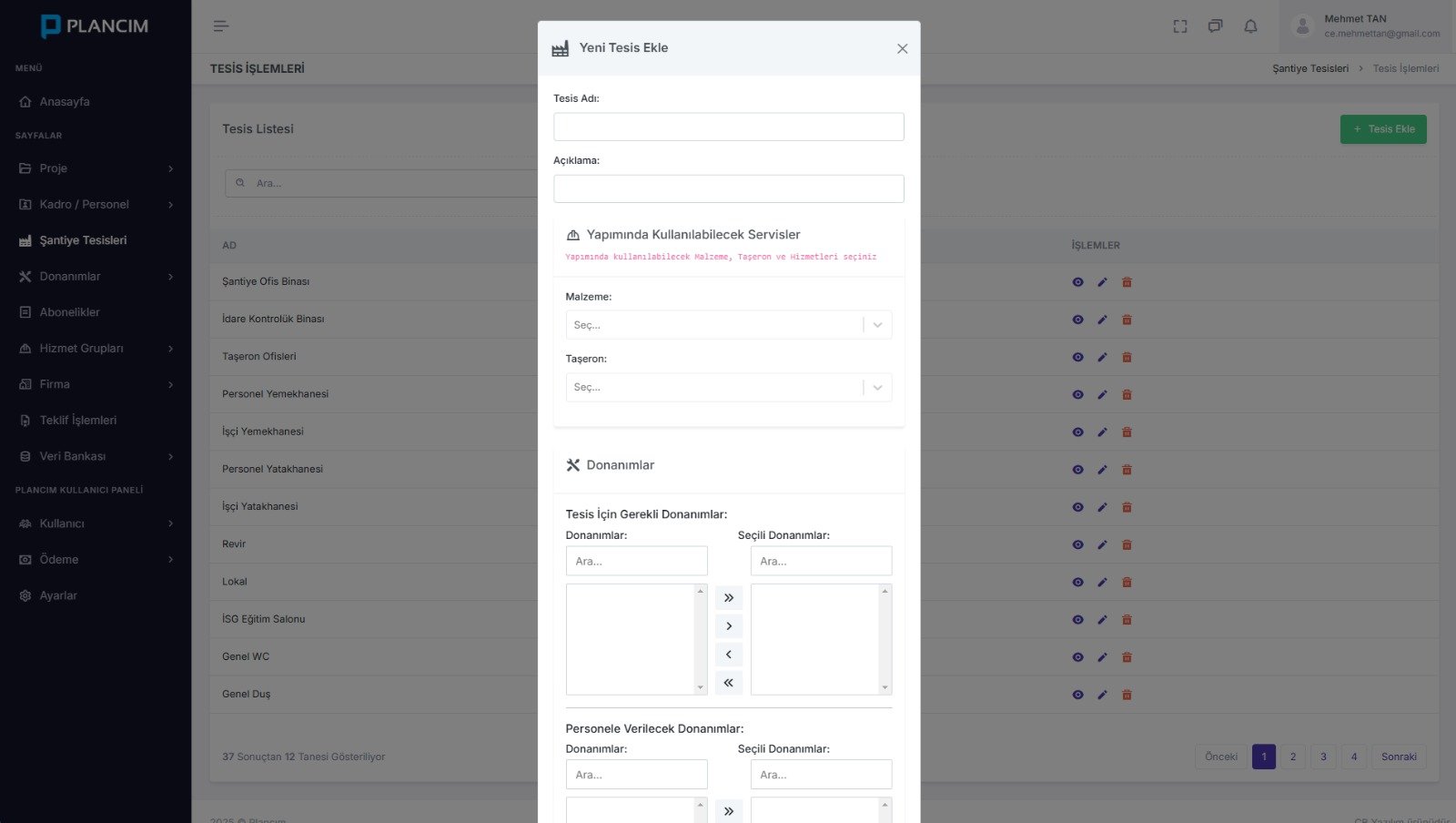The height and width of the screenshot is (823, 1456).
Task: Go to page 3 of the list
Action: (1323, 757)
